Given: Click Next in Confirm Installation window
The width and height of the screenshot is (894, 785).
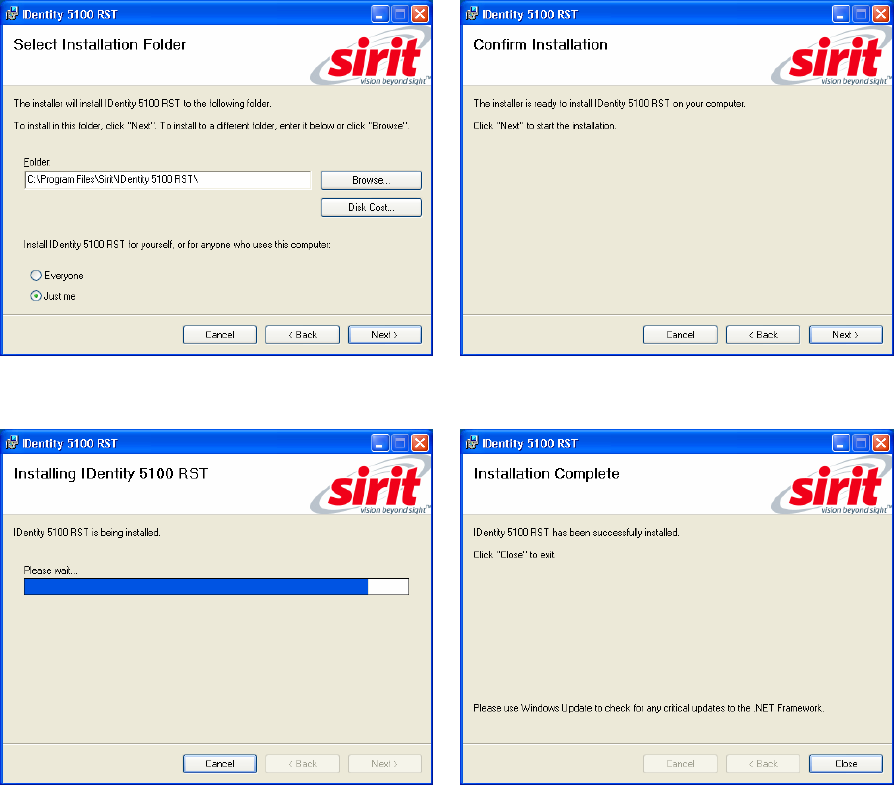Looking at the screenshot, I should pos(846,335).
